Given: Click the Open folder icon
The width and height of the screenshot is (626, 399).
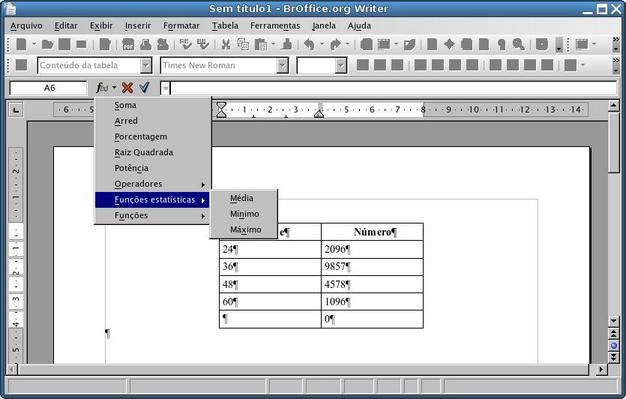Looking at the screenshot, I should 47,44.
